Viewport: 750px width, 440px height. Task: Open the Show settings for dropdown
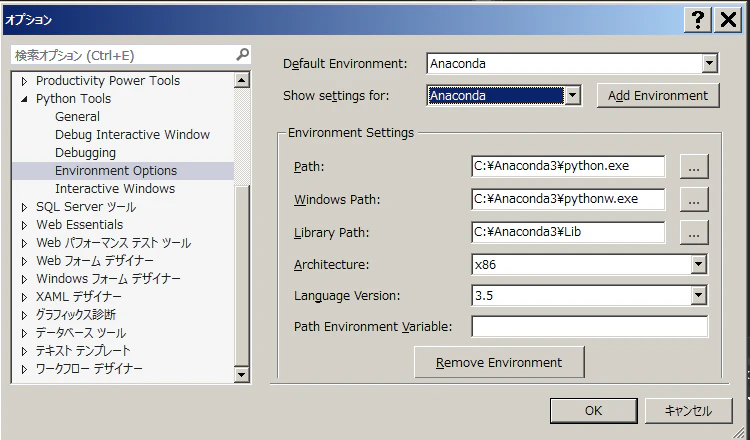coord(573,95)
